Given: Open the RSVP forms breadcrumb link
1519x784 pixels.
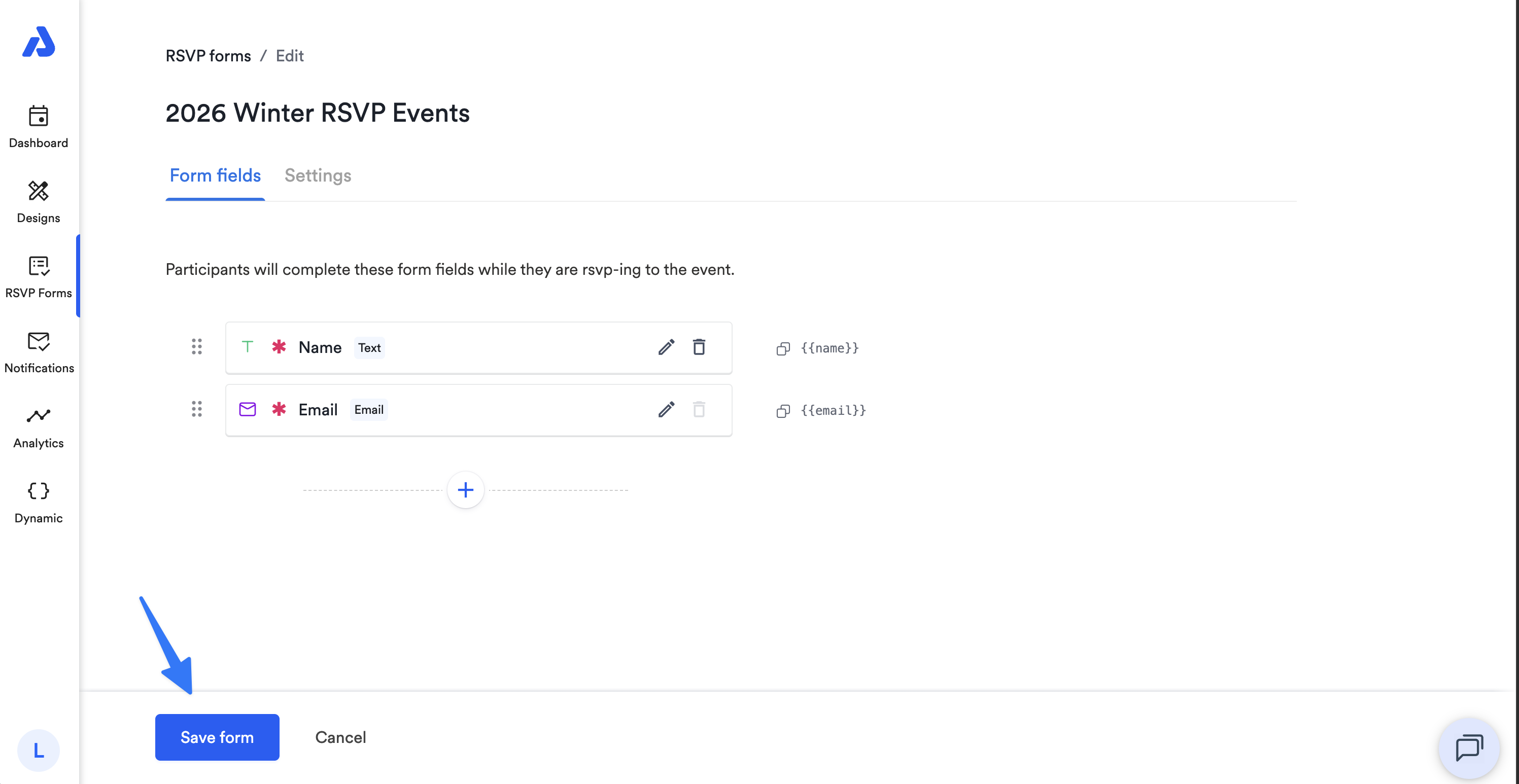Looking at the screenshot, I should (208, 56).
